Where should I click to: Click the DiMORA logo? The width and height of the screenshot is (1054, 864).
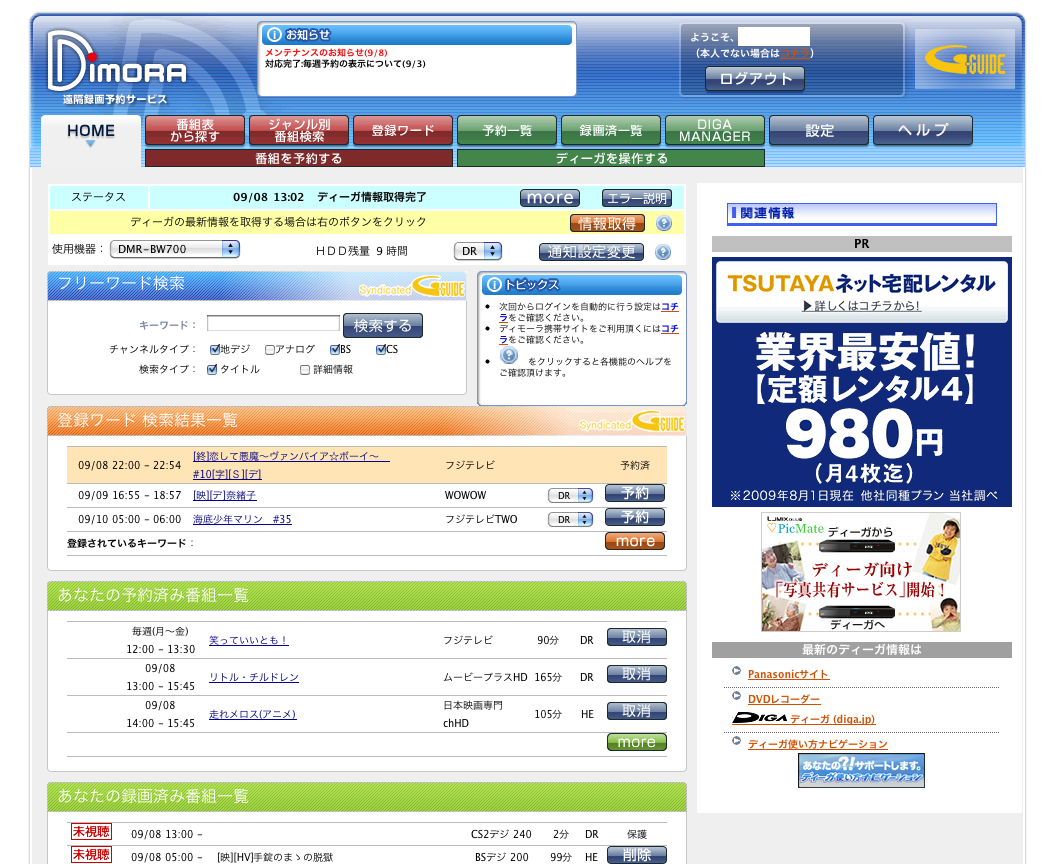[x=116, y=65]
